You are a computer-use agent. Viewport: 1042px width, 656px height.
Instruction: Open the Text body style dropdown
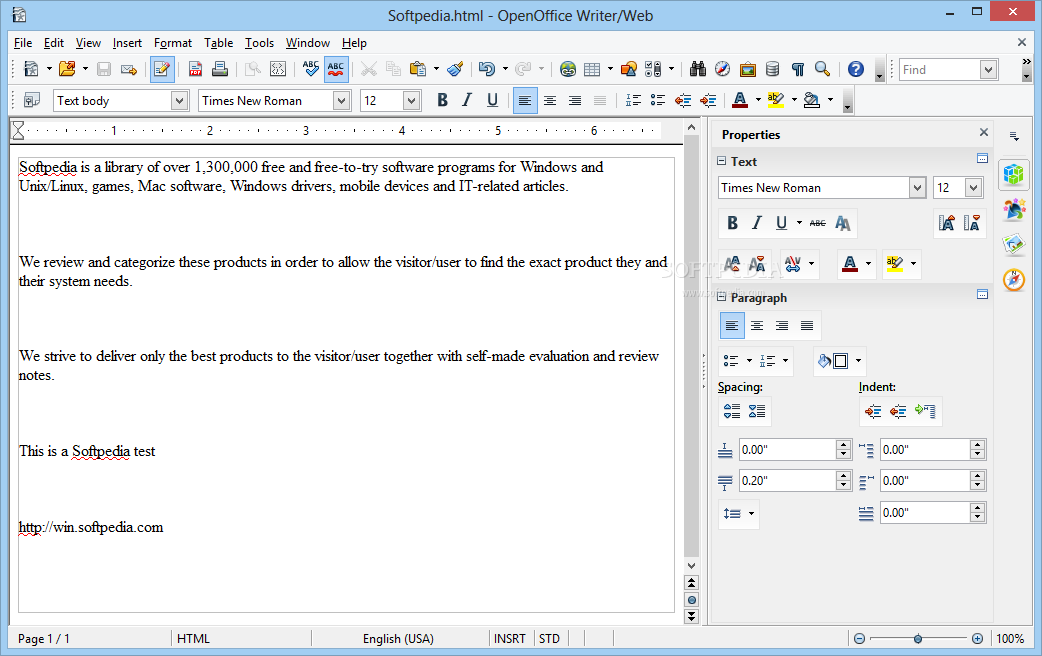point(179,100)
